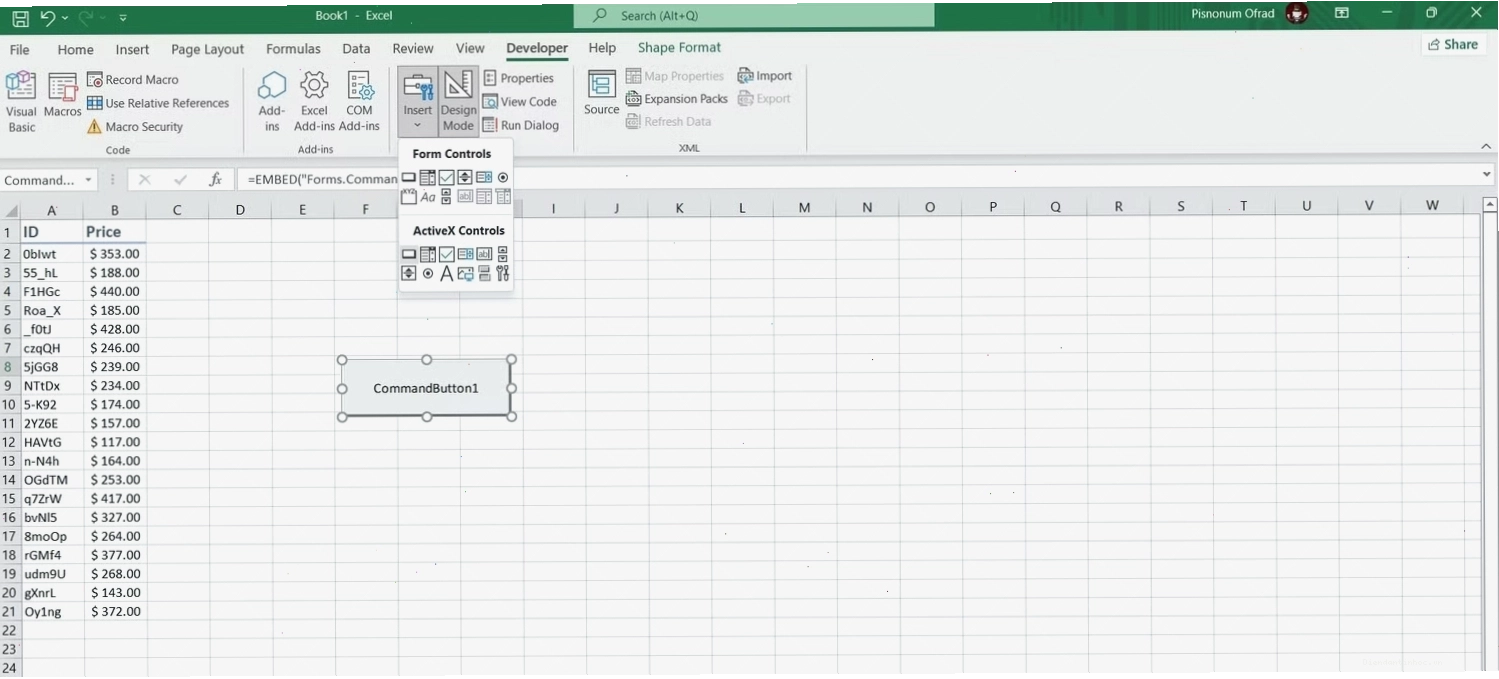Open the File tab
1499x679 pixels.
tap(19, 49)
